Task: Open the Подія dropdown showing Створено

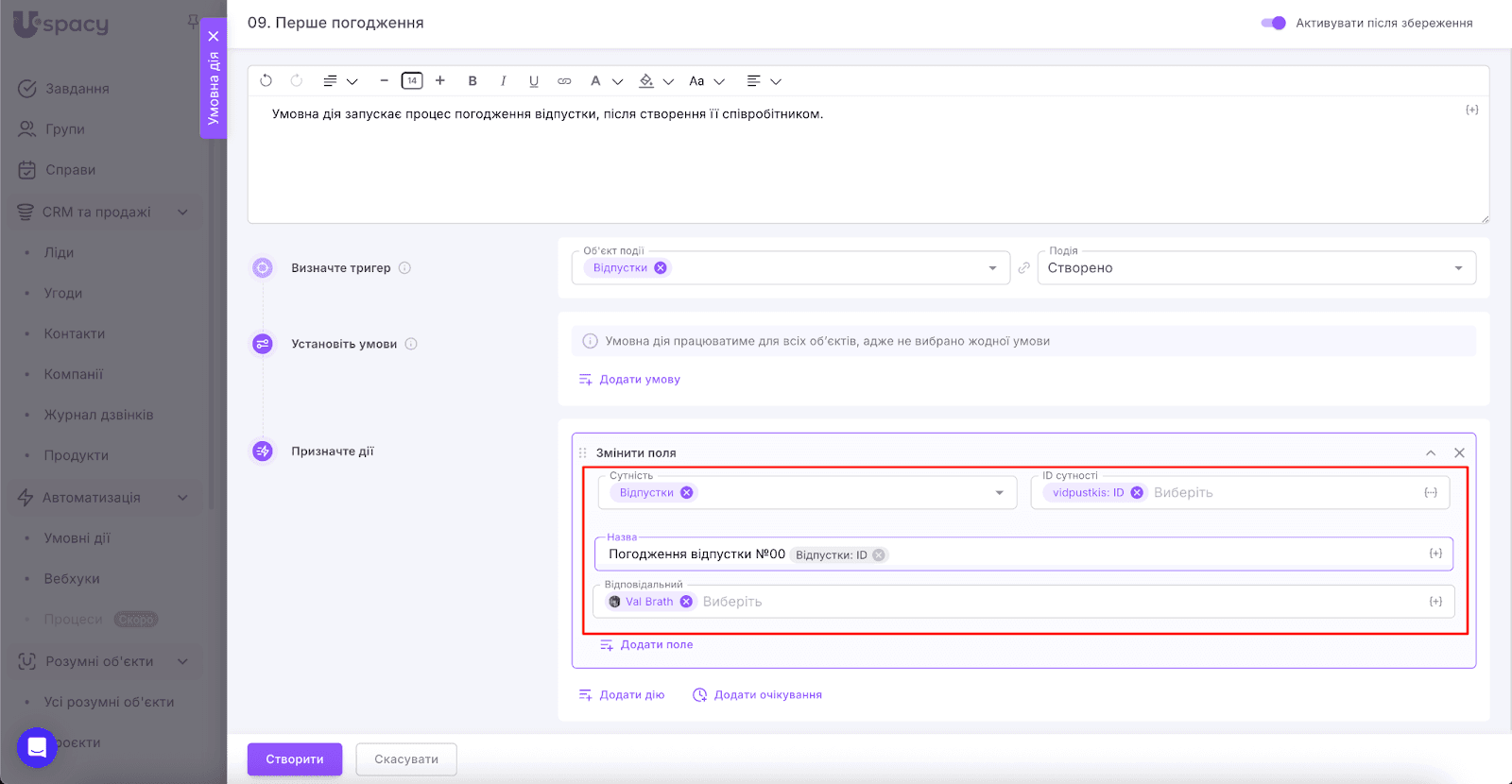Action: tap(1256, 268)
